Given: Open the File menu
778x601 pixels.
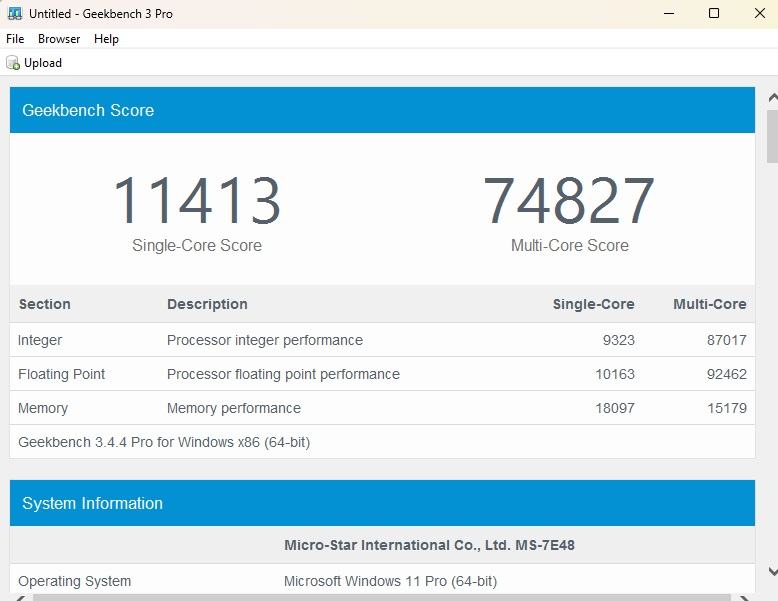Looking at the screenshot, I should 15,39.
